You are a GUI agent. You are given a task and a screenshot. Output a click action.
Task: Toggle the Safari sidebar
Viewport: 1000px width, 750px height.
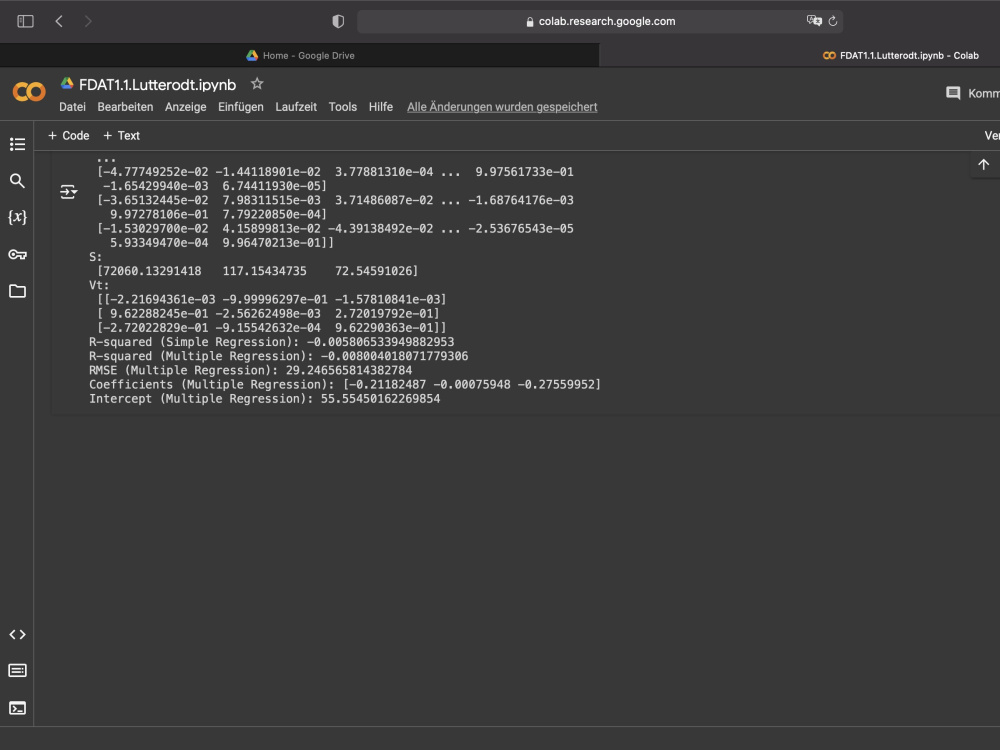click(26, 22)
